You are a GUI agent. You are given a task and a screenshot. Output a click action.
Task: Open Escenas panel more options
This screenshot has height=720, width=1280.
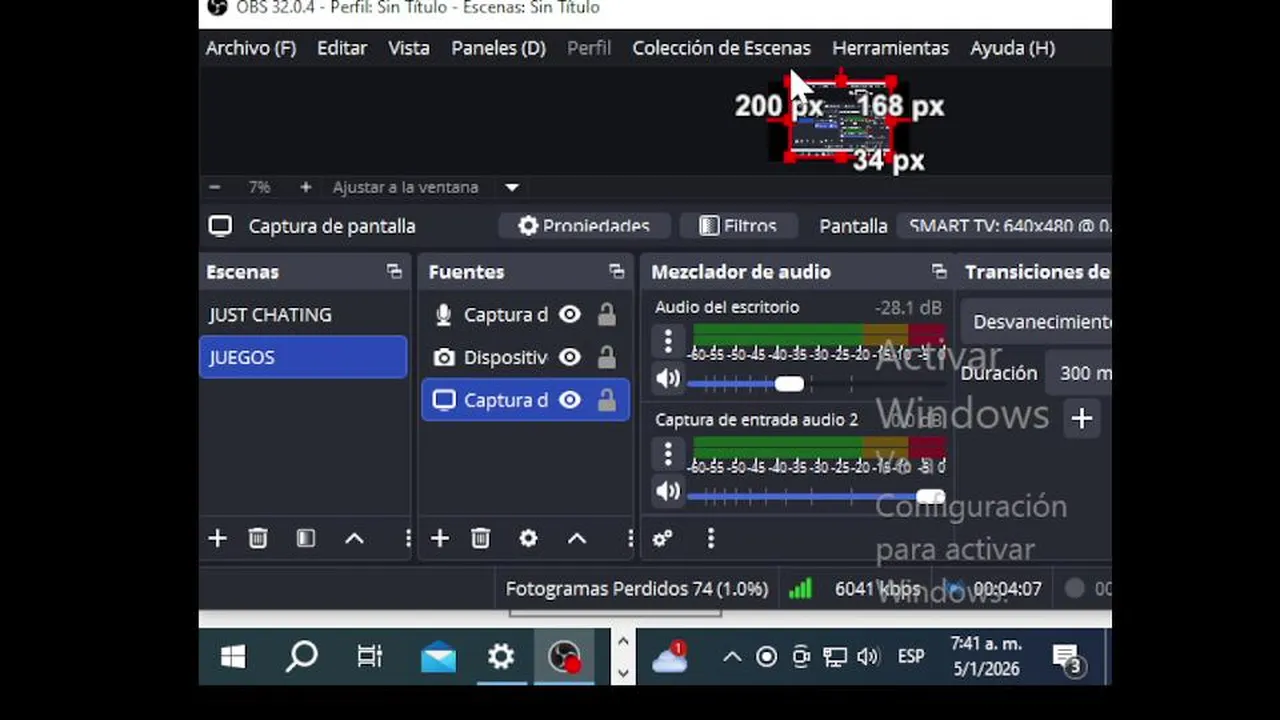pyautogui.click(x=407, y=538)
